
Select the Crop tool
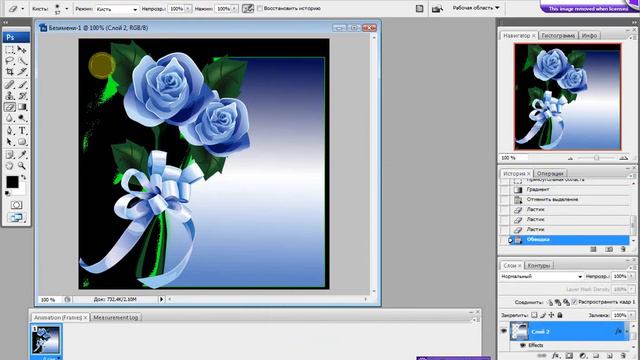[10, 72]
